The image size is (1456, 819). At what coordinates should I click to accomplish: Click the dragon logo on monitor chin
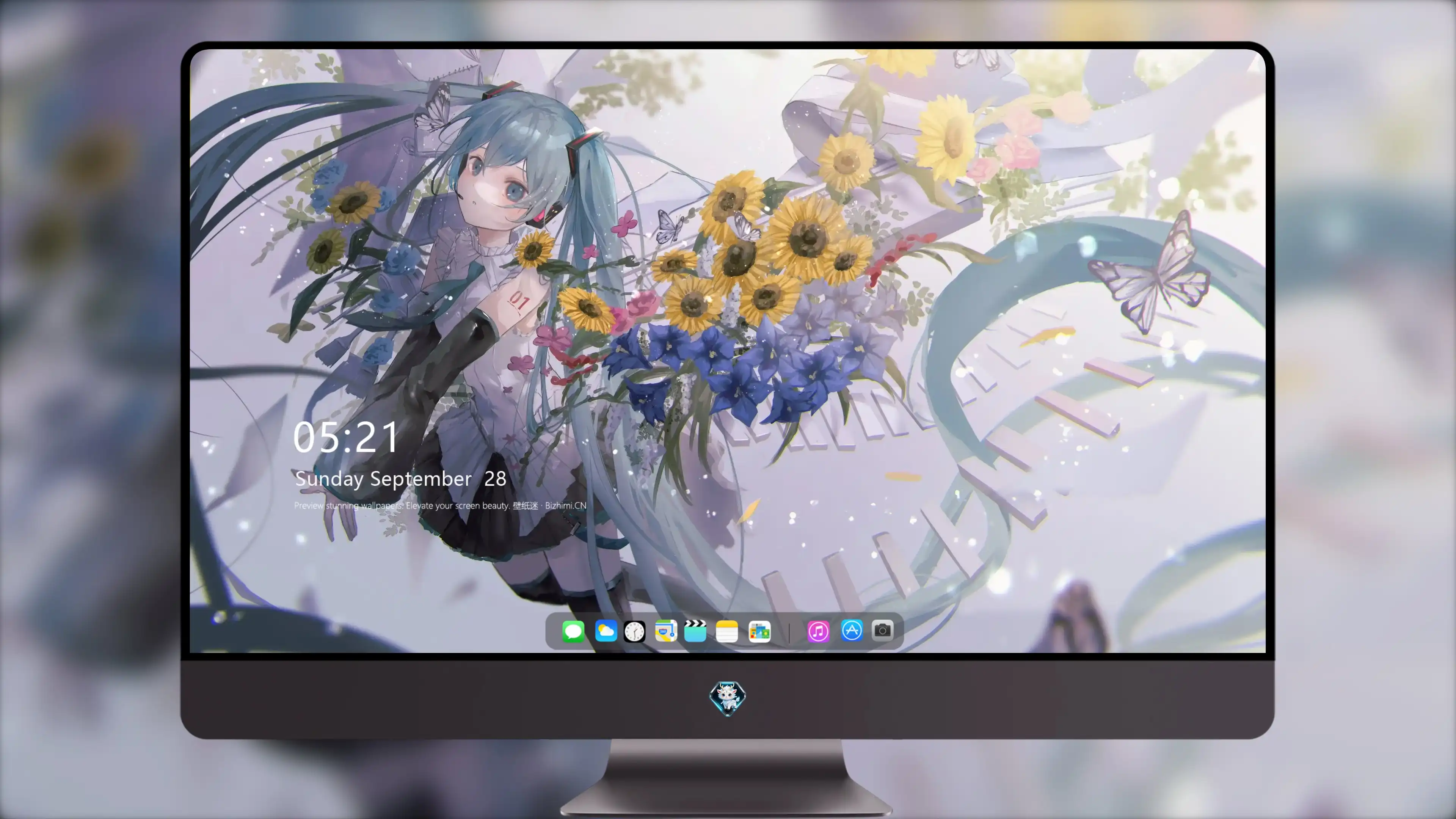click(728, 698)
